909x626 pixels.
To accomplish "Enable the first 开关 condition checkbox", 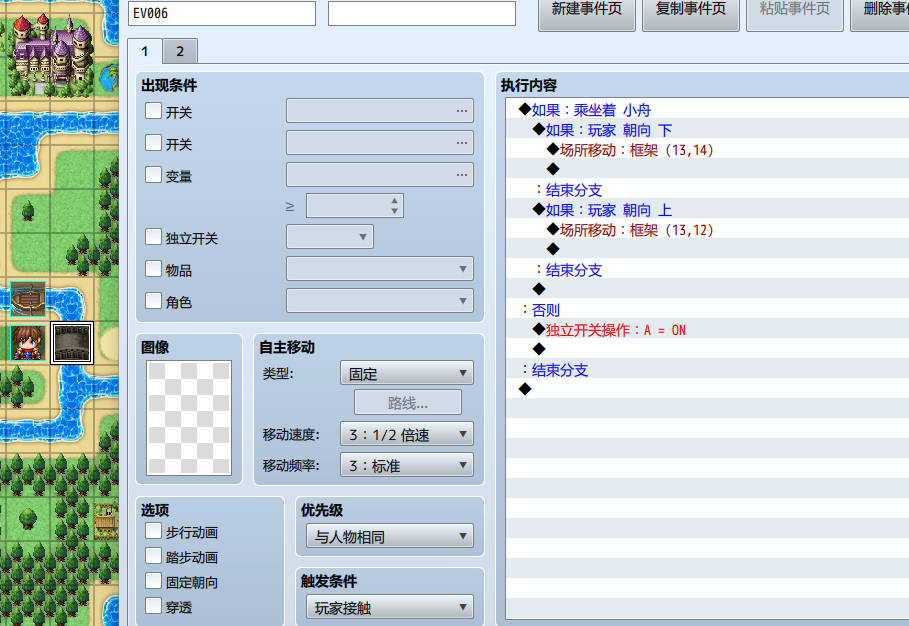I will pyautogui.click(x=153, y=111).
